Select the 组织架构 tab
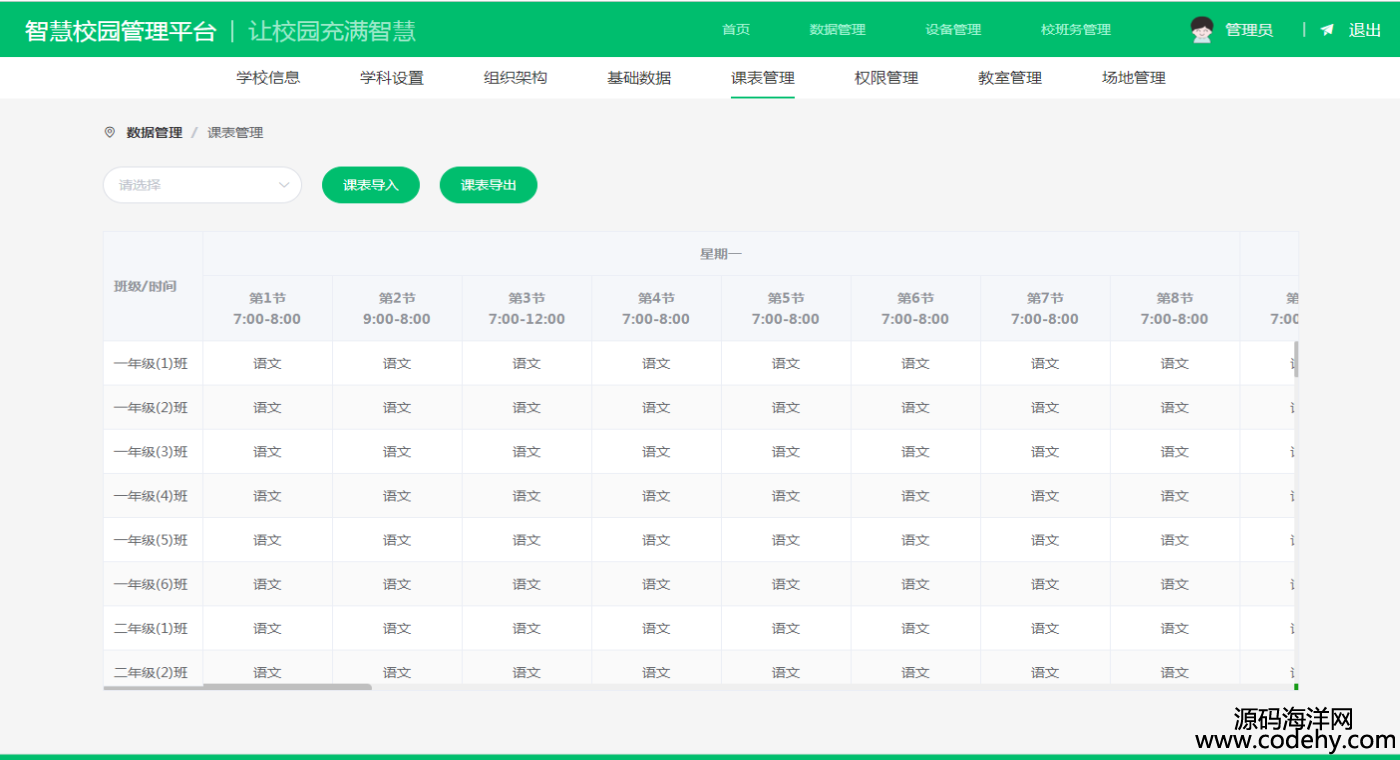This screenshot has height=760, width=1400. tap(515, 78)
